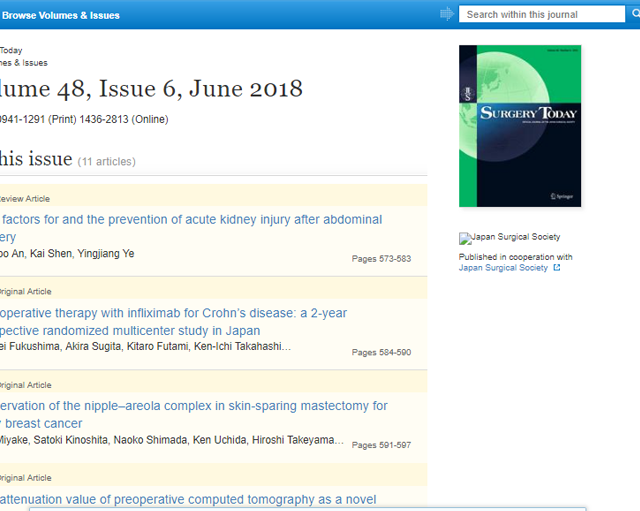640x511 pixels.
Task: Open the Surgery Today cover thumbnail
Action: coord(519,126)
